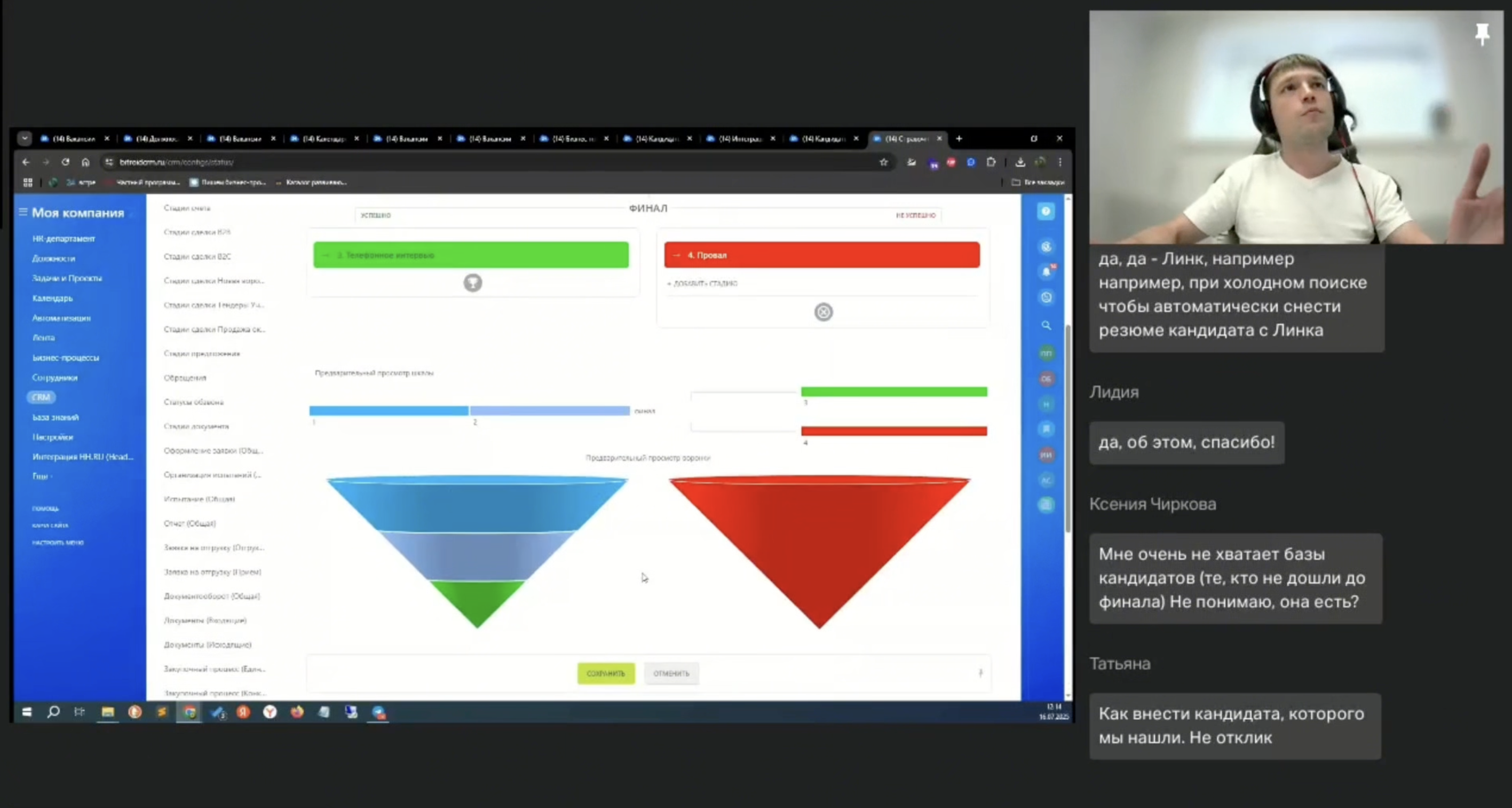The width and height of the screenshot is (1512, 808).
Task: Click the Отменить button
Action: click(x=671, y=673)
